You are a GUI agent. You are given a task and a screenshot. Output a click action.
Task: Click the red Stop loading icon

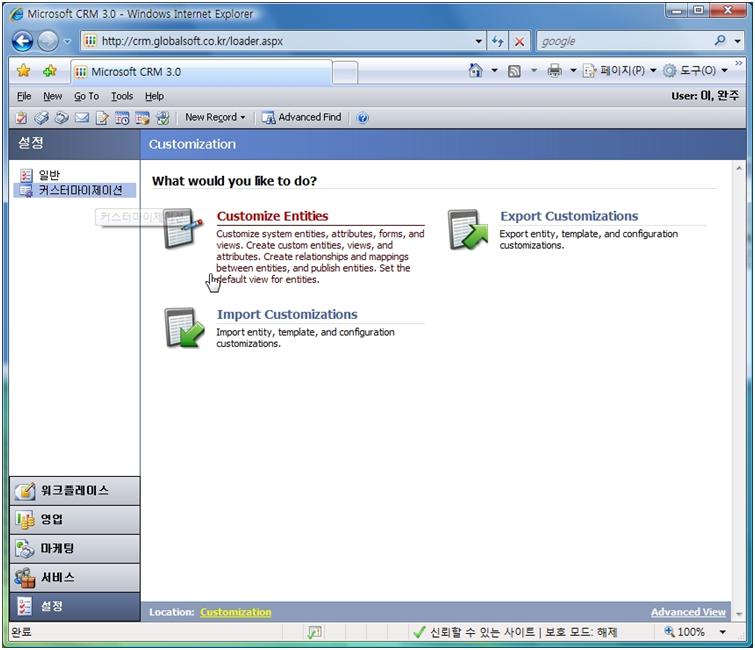519,41
